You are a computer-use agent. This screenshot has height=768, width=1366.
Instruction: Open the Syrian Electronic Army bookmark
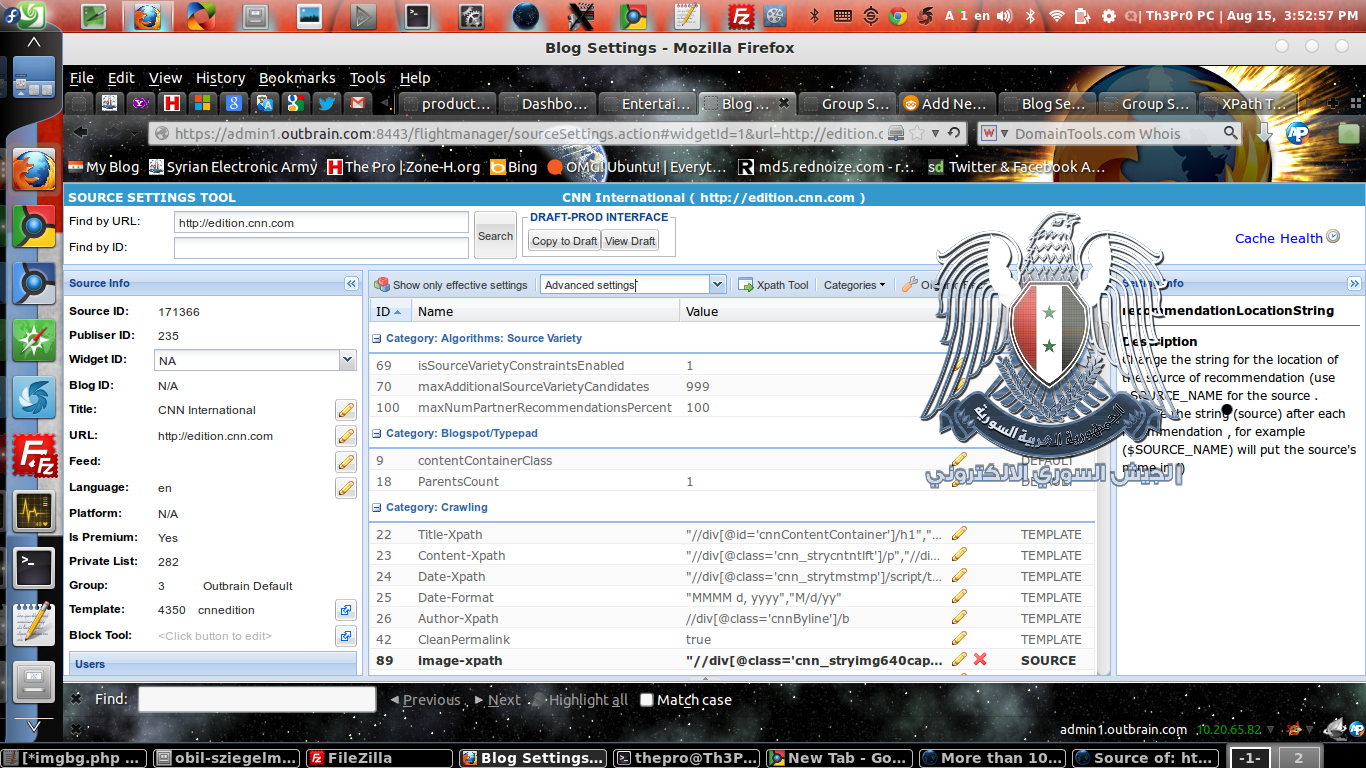233,167
